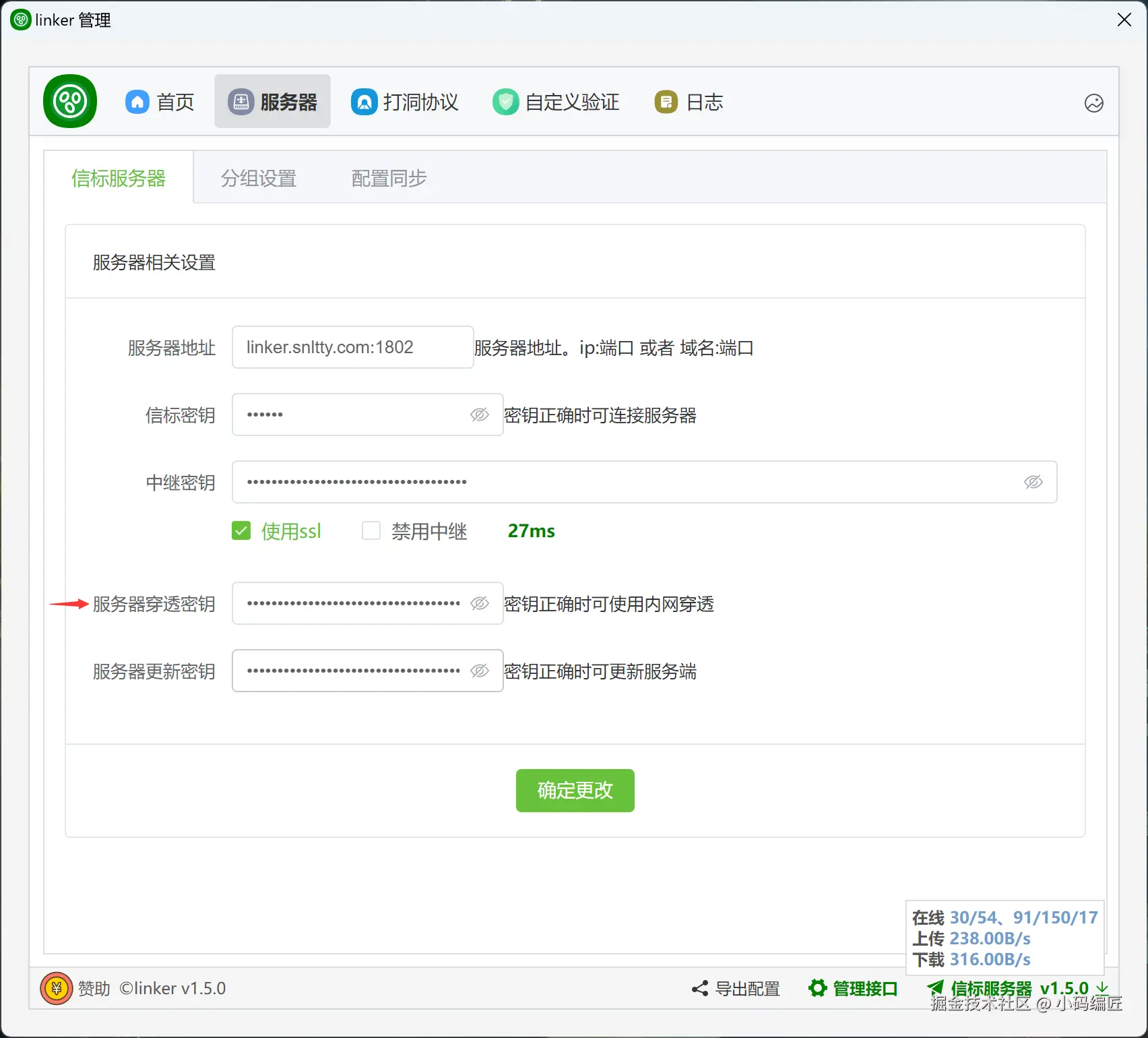
Task: Click the 信标服务器 paper plane icon
Action: 936,989
